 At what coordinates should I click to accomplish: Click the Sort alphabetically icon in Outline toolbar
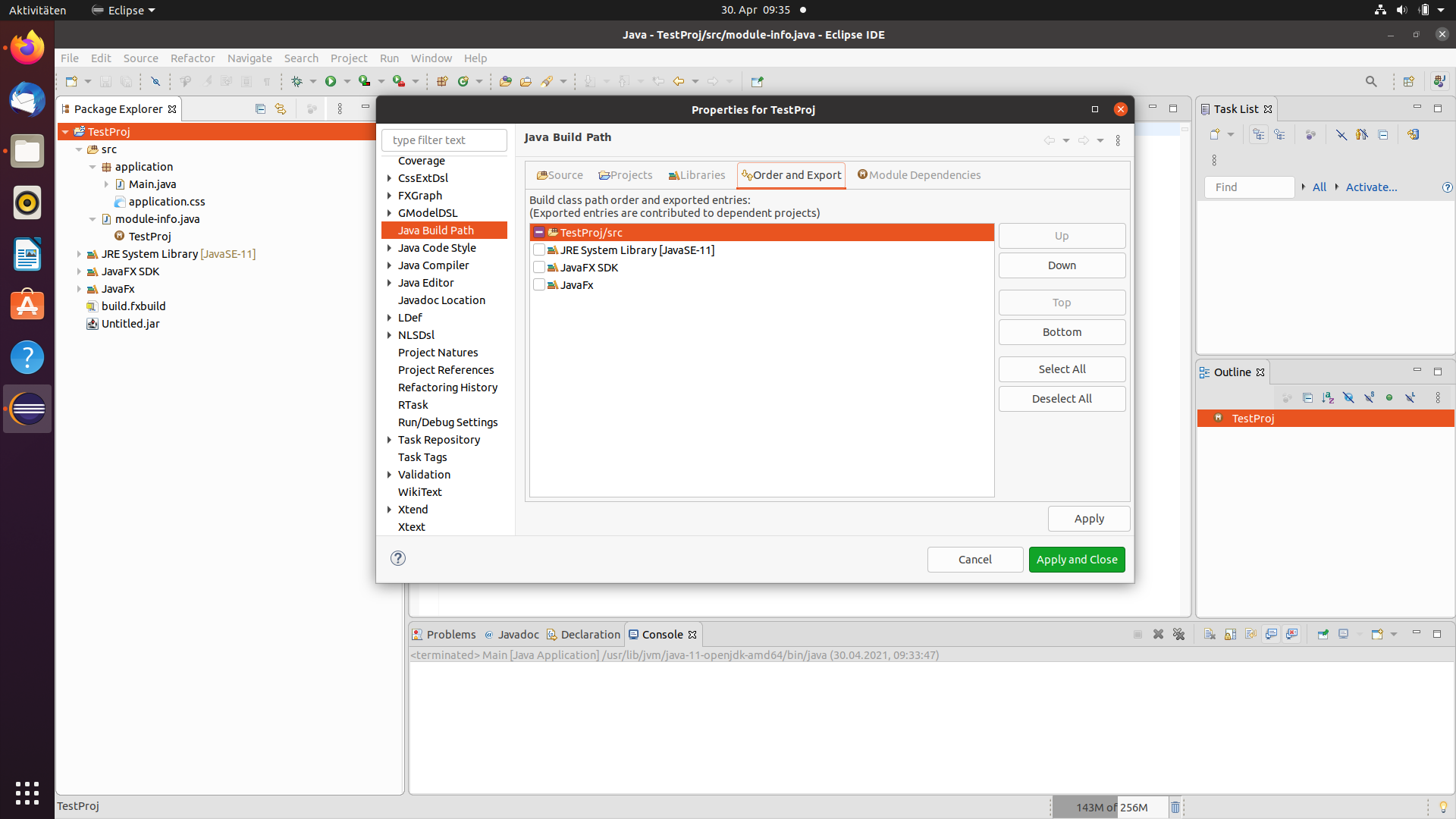[1328, 397]
